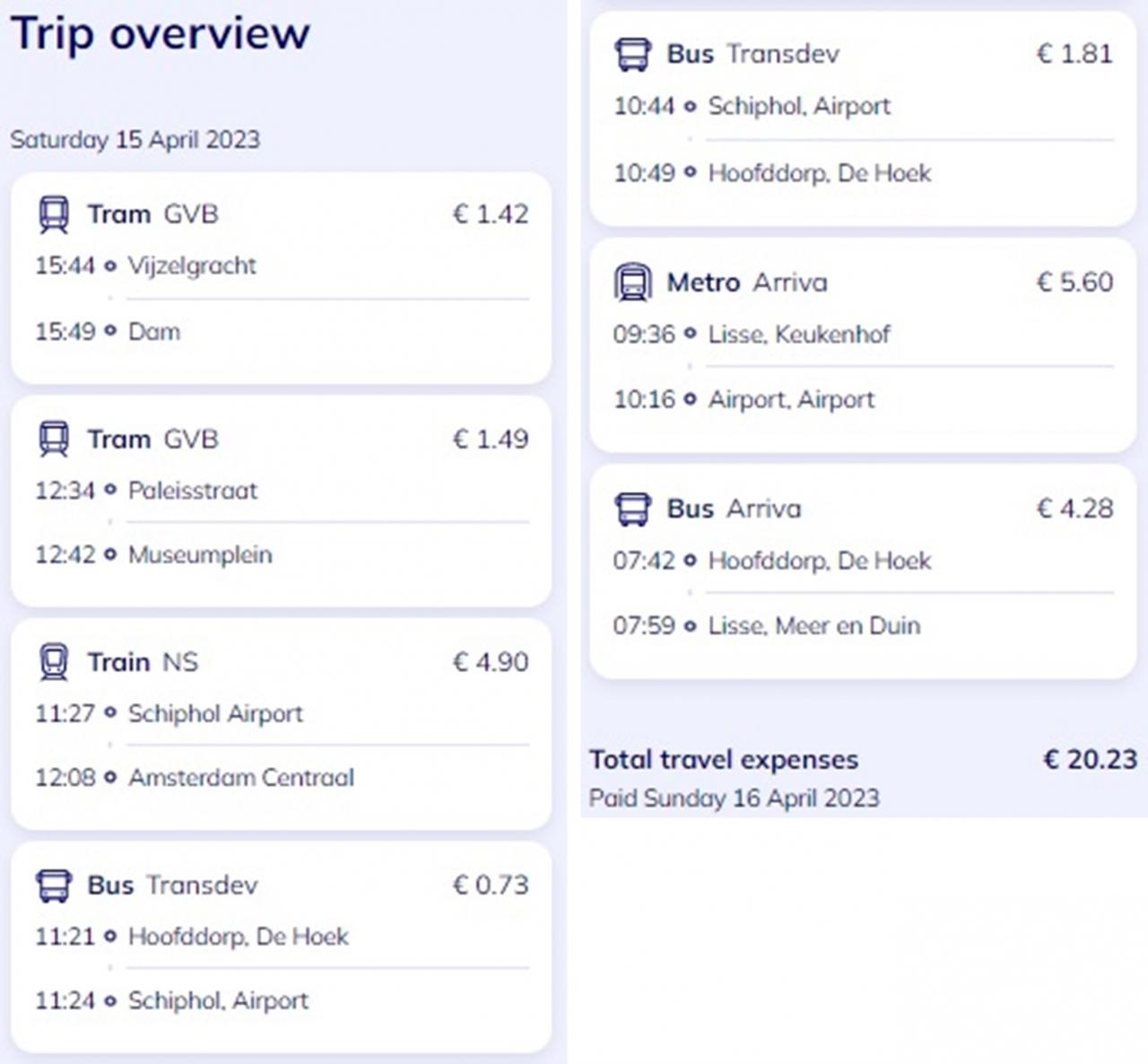Click the Paid Sunday 16 April 2023 text
Image resolution: width=1148 pixels, height=1064 pixels.
coord(734,798)
